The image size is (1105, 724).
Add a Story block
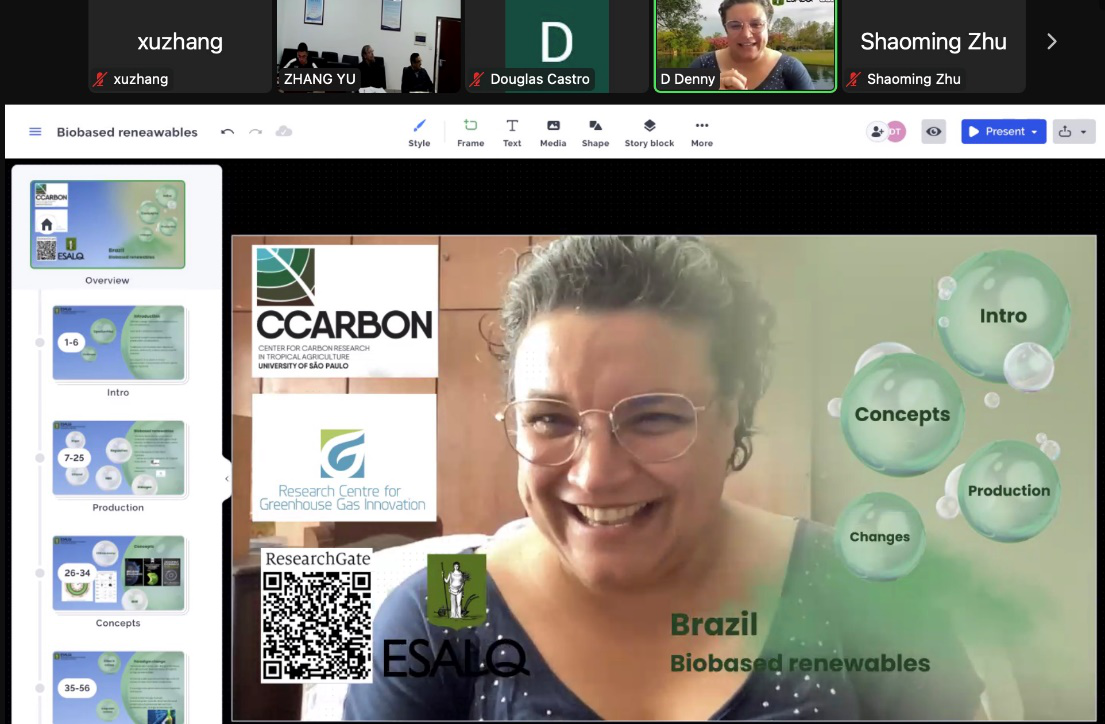click(x=649, y=133)
